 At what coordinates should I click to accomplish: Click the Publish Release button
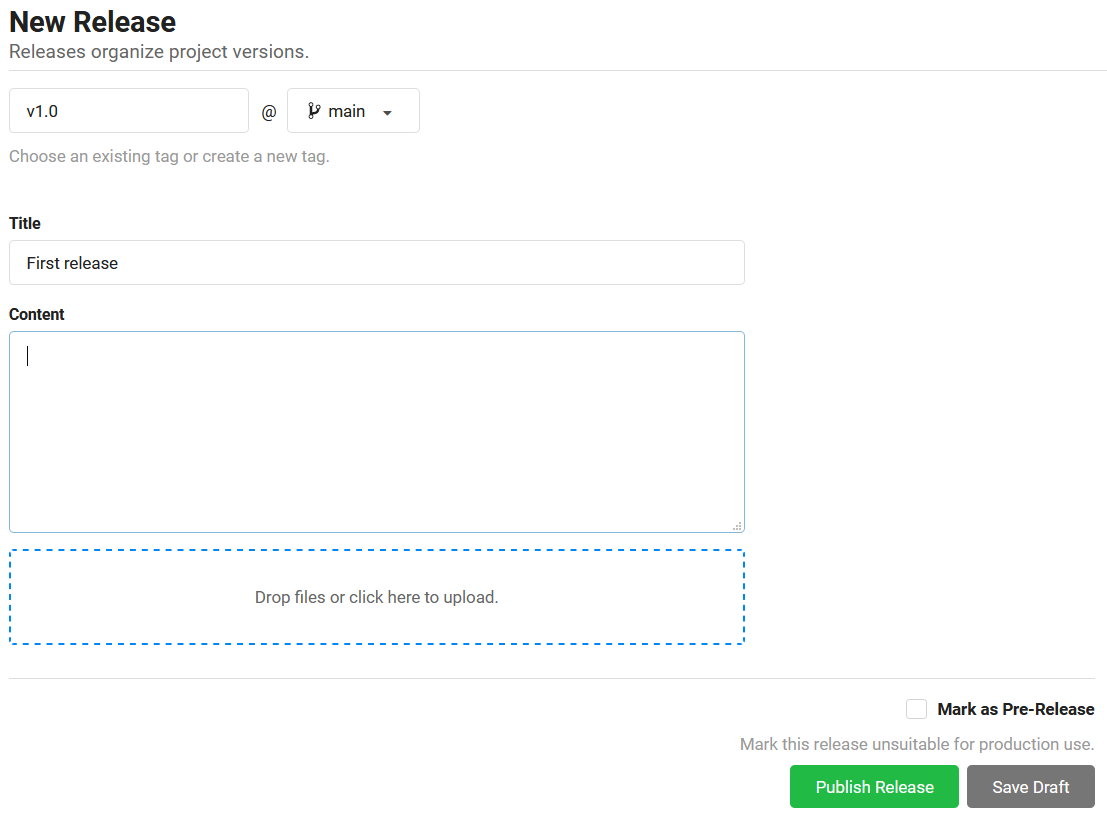pyautogui.click(x=874, y=787)
